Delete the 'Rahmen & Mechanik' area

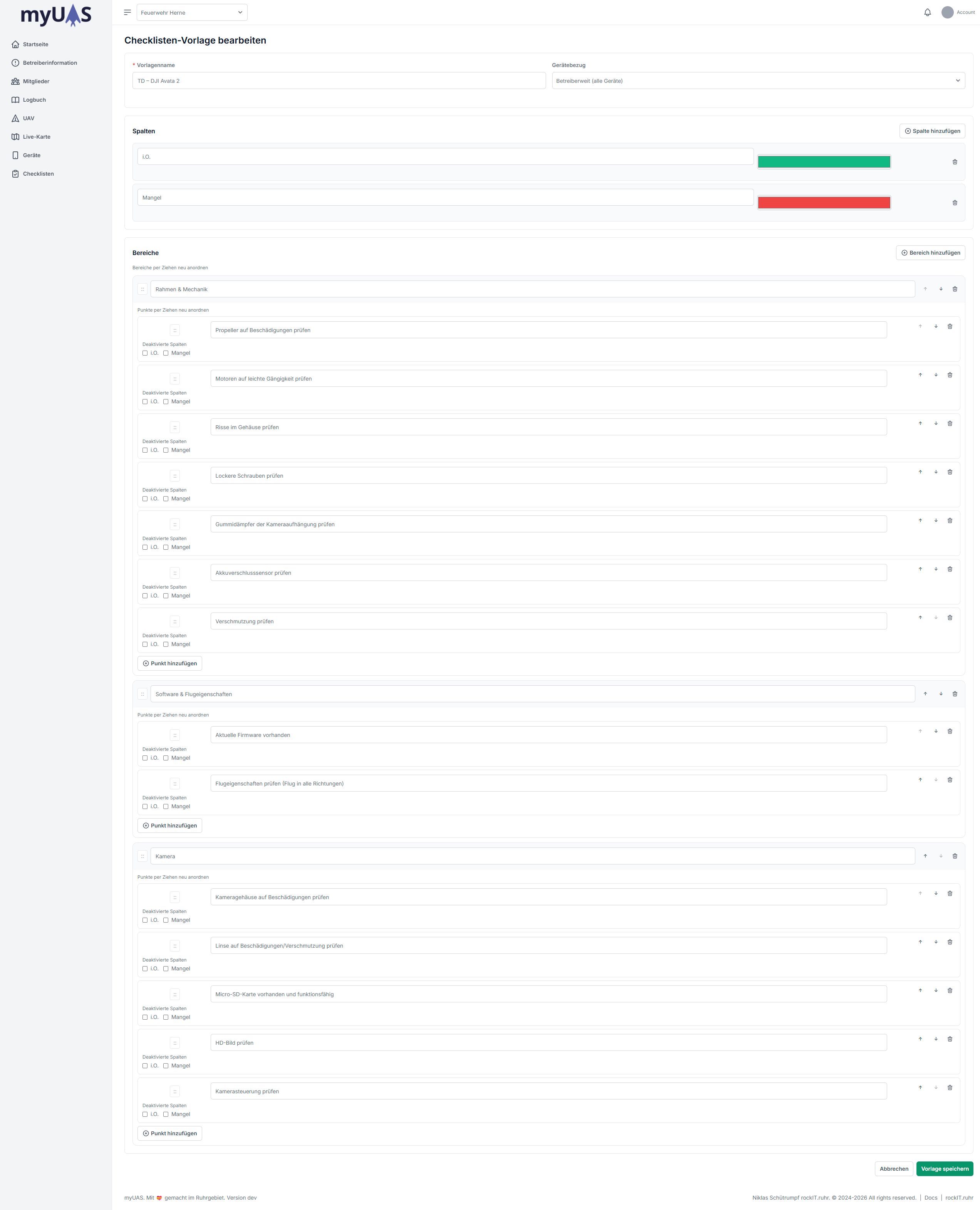pos(955,289)
